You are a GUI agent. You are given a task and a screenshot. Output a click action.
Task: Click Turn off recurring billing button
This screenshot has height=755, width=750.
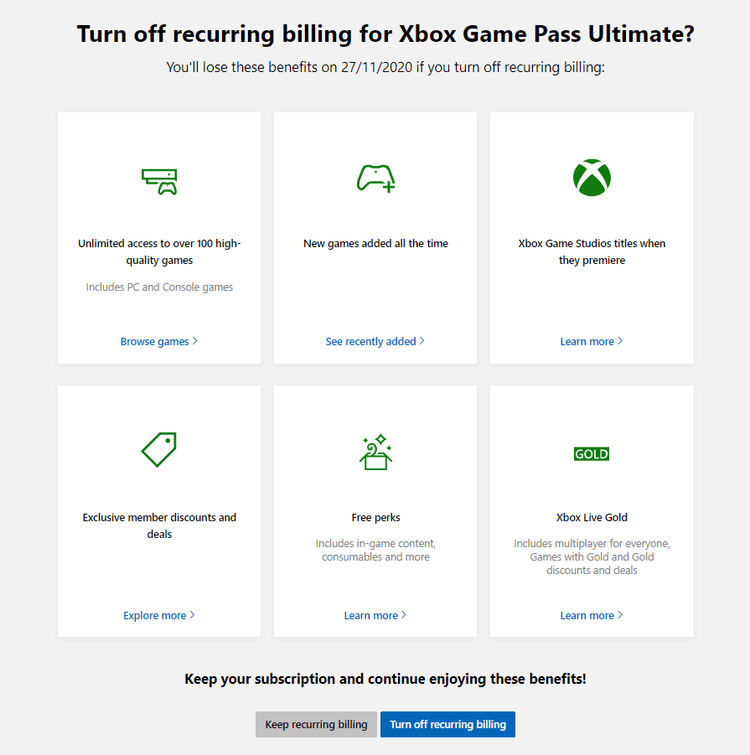click(x=448, y=724)
